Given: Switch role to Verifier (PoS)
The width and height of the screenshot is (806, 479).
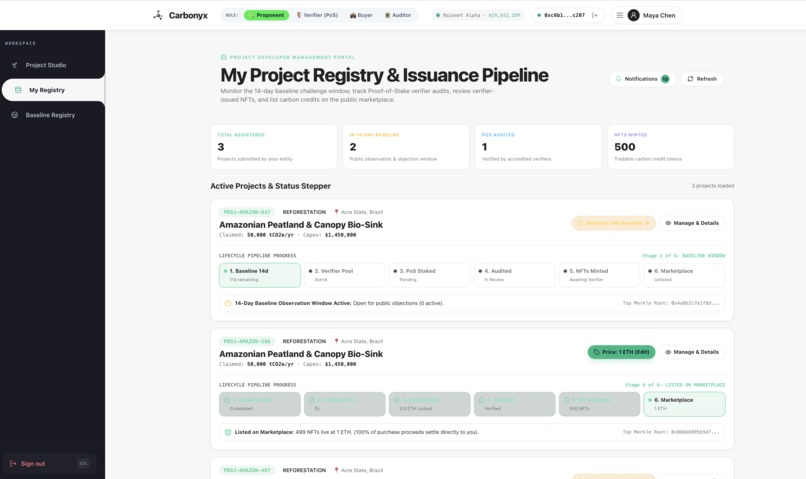Looking at the screenshot, I should (317, 15).
